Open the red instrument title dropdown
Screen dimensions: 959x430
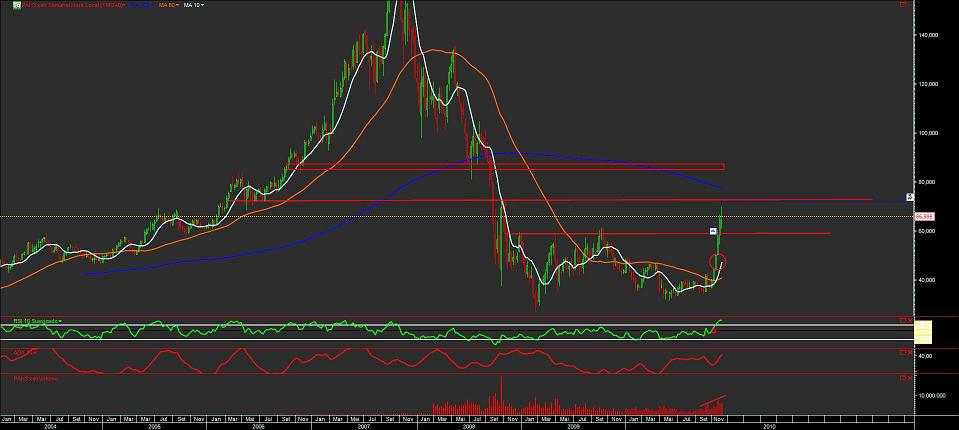[x=73, y=5]
